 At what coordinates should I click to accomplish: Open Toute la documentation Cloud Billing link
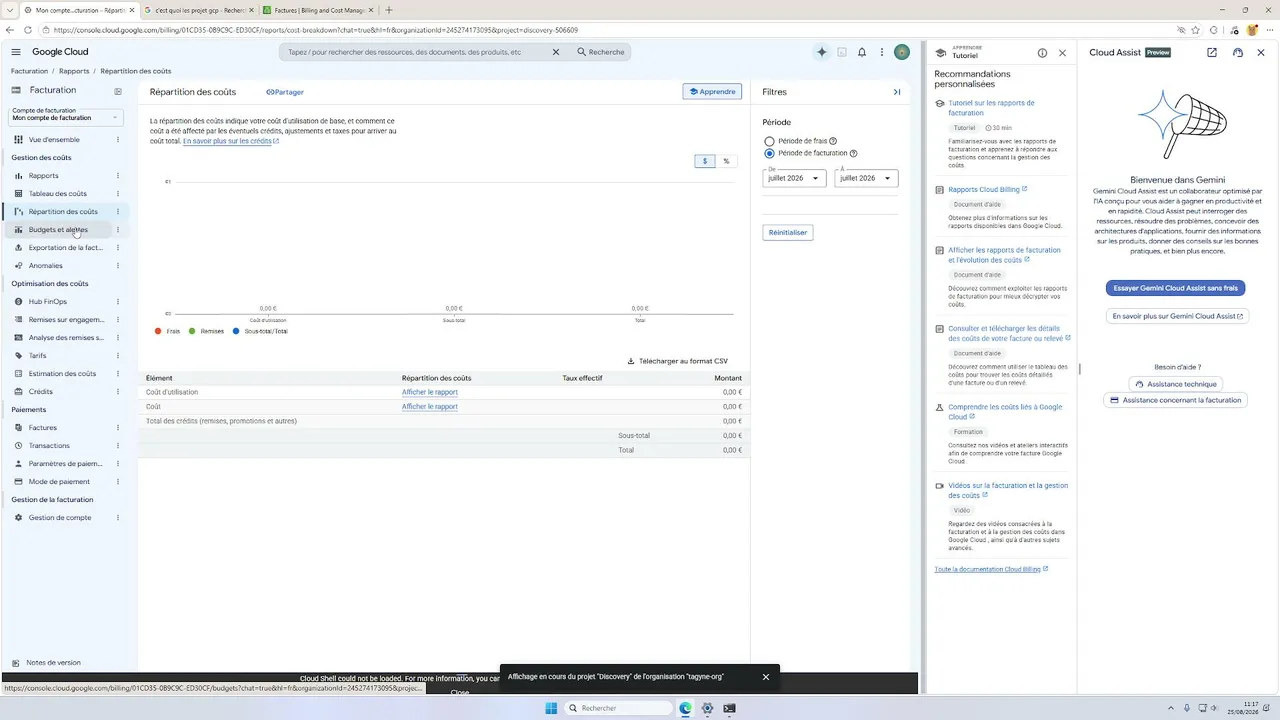click(991, 569)
